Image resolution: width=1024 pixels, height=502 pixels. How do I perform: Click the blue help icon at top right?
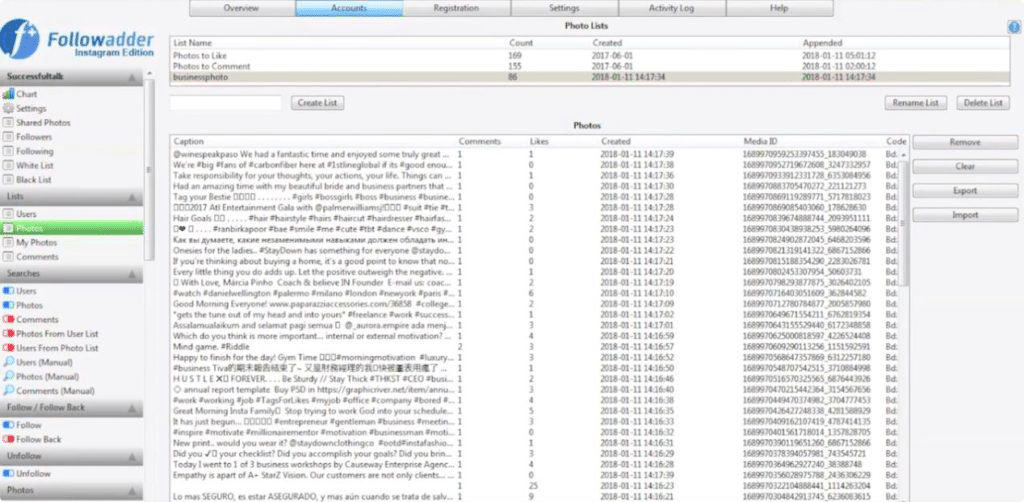click(1015, 27)
